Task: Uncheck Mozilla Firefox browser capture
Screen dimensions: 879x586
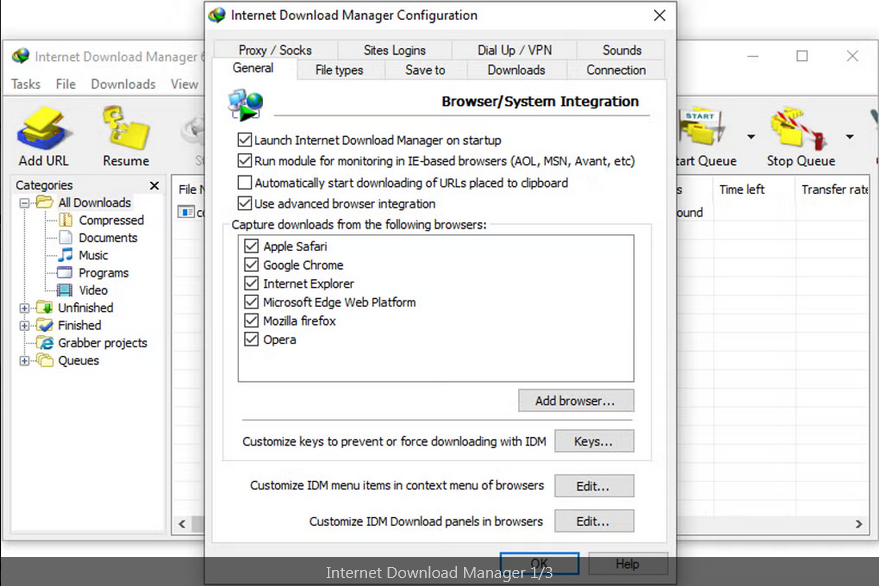Action: point(251,320)
